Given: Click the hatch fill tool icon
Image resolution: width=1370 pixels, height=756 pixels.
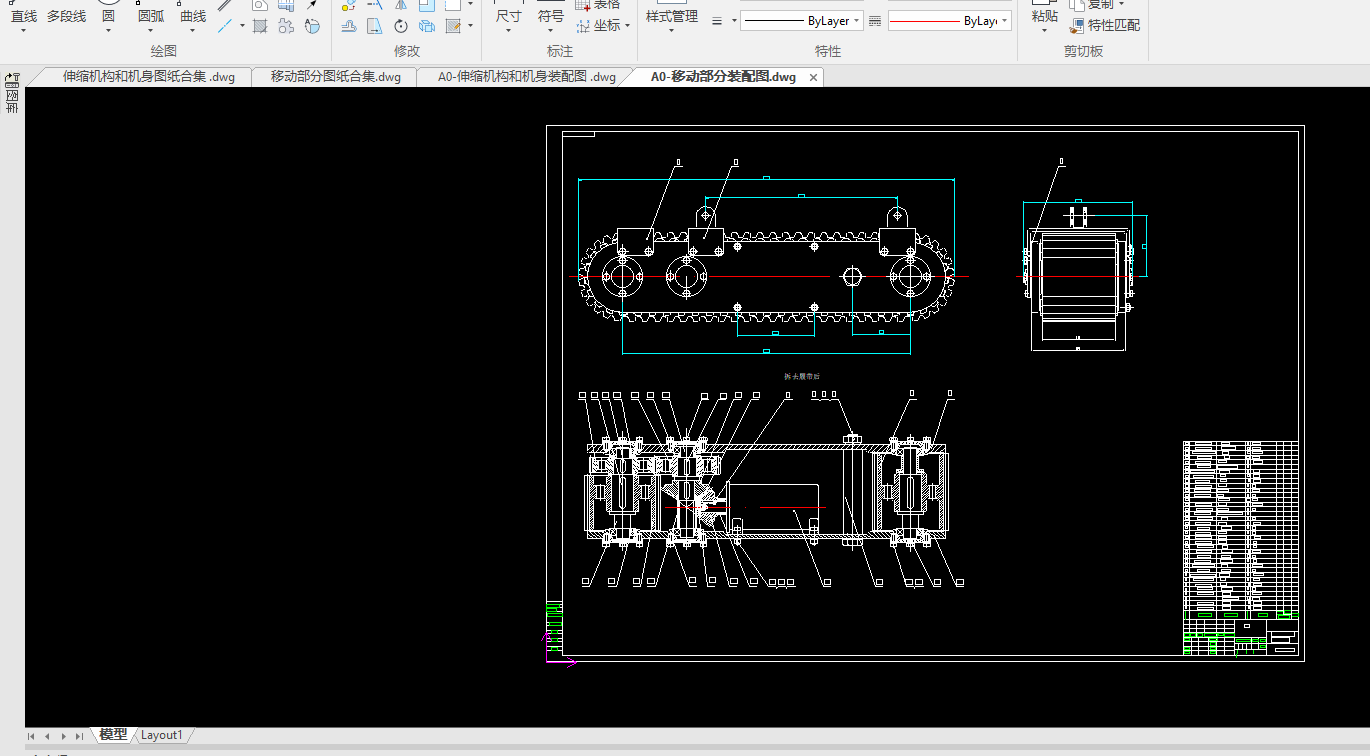Looking at the screenshot, I should [x=260, y=26].
